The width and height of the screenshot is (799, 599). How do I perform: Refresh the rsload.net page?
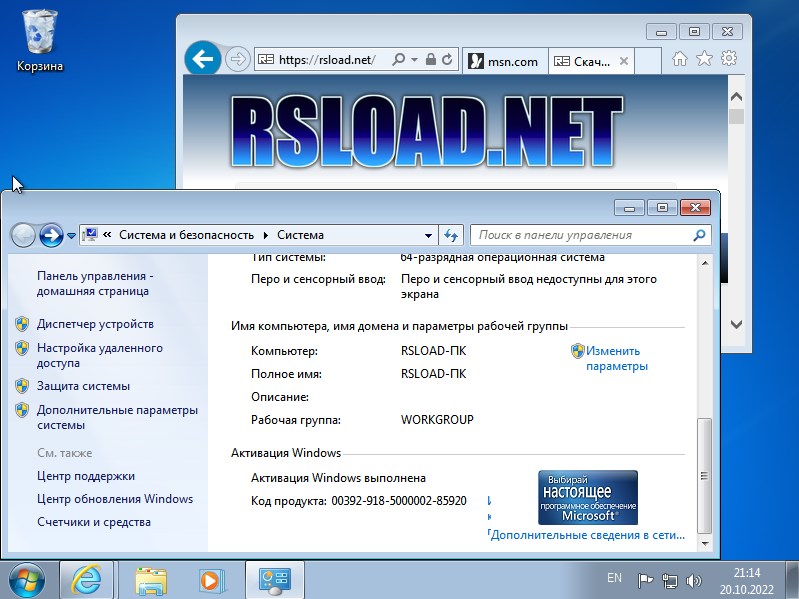point(447,60)
